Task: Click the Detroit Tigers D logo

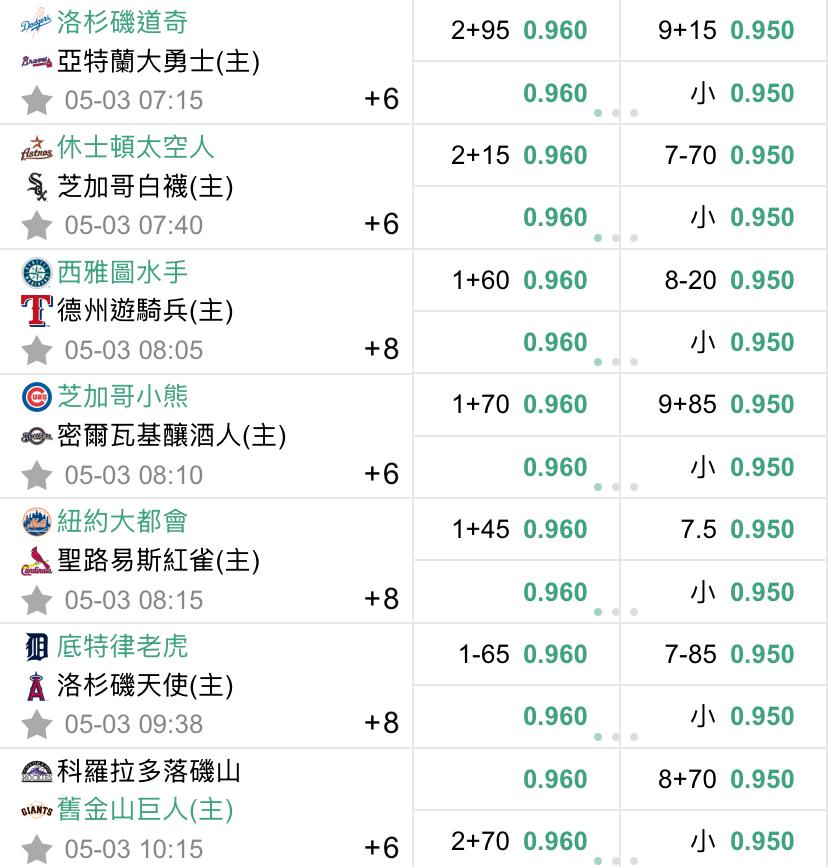Action: click(37, 647)
